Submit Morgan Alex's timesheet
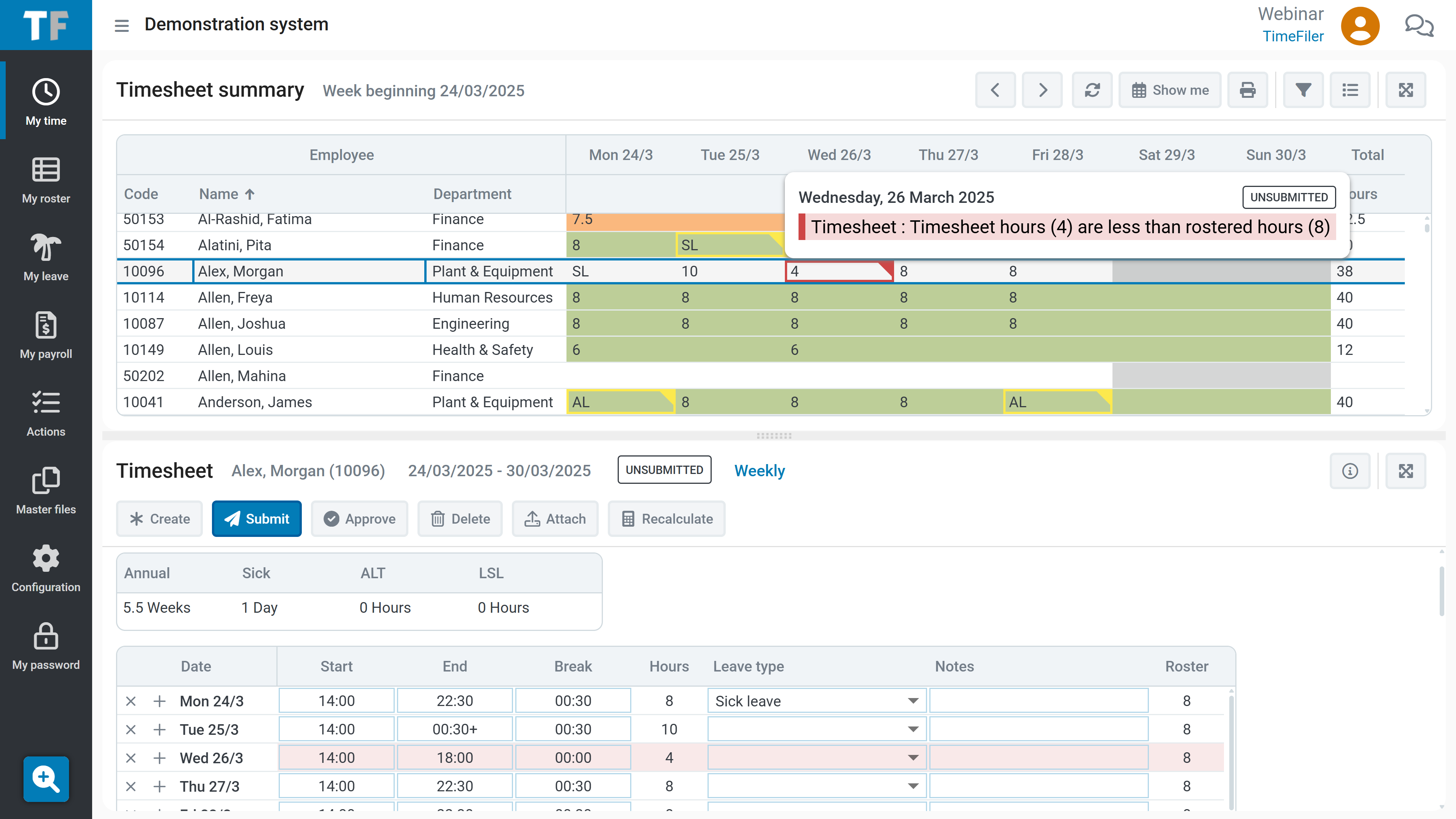This screenshot has height=819, width=1456. coord(256,518)
